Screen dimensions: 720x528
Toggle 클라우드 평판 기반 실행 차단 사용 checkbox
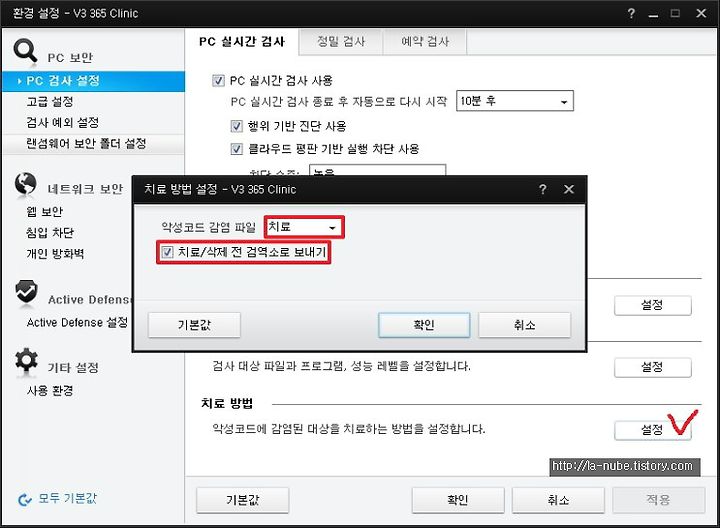(236, 149)
